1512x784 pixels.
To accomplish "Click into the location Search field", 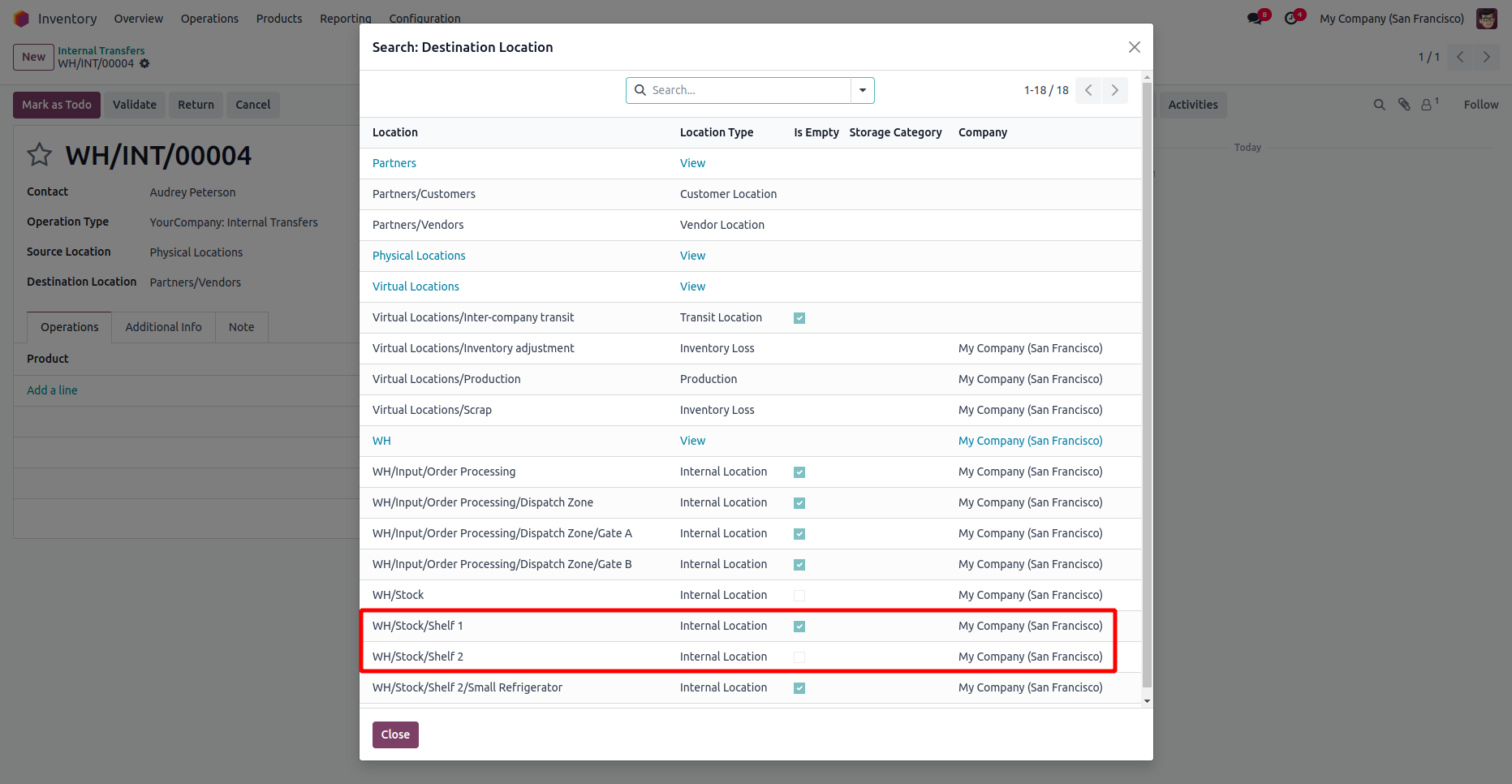I will [x=747, y=90].
